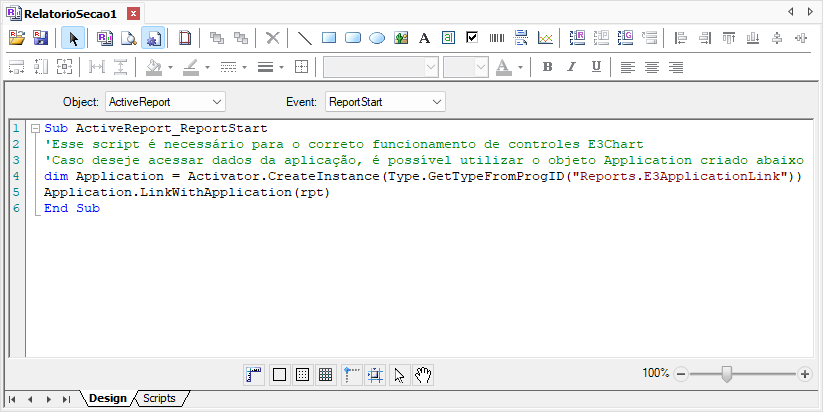Select the ellipse shape tool
This screenshot has width=823, height=412.
pyautogui.click(x=377, y=38)
